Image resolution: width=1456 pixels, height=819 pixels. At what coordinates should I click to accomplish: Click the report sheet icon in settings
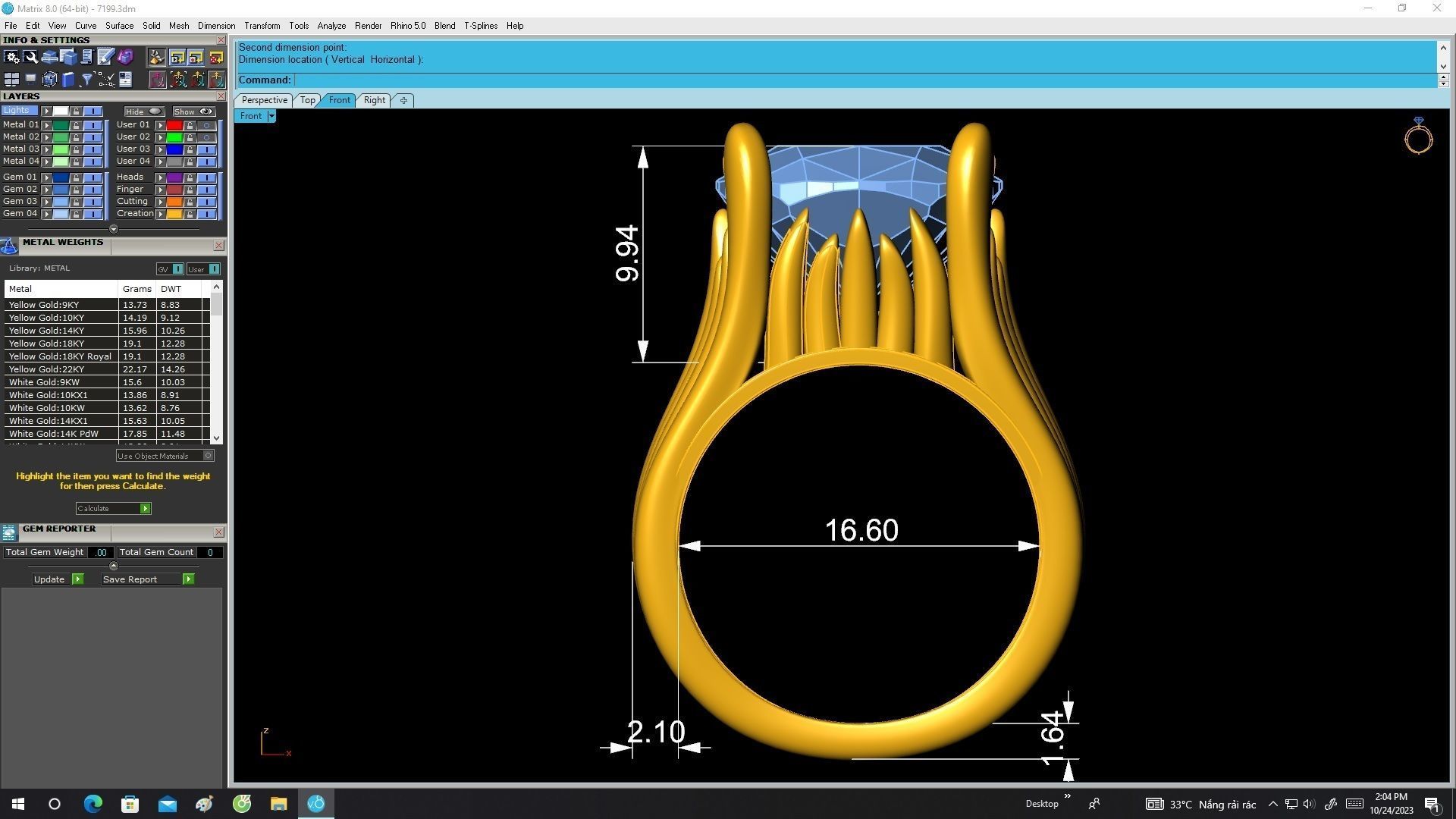click(125, 79)
